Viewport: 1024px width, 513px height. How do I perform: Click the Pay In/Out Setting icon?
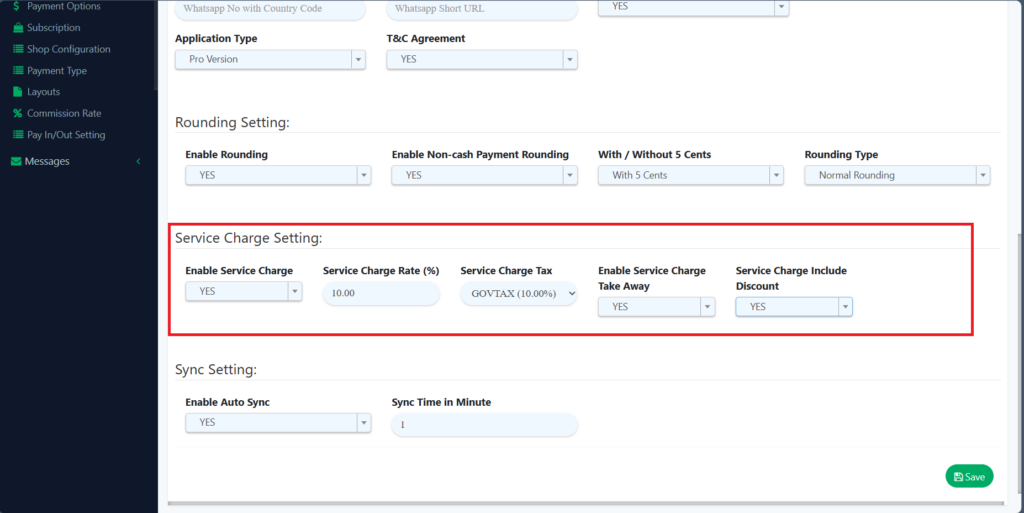(x=18, y=135)
